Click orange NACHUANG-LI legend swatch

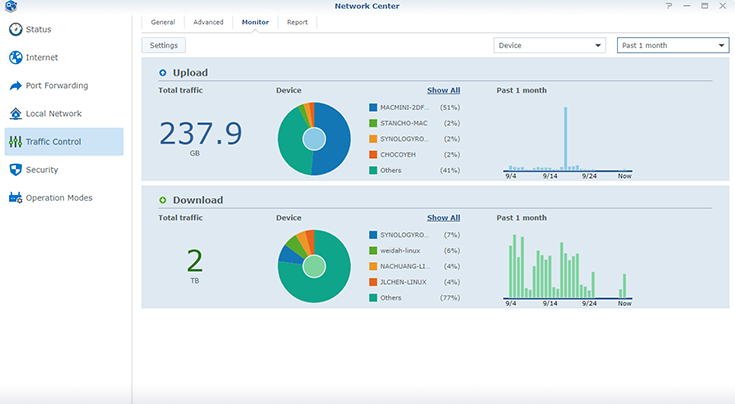click(x=373, y=266)
